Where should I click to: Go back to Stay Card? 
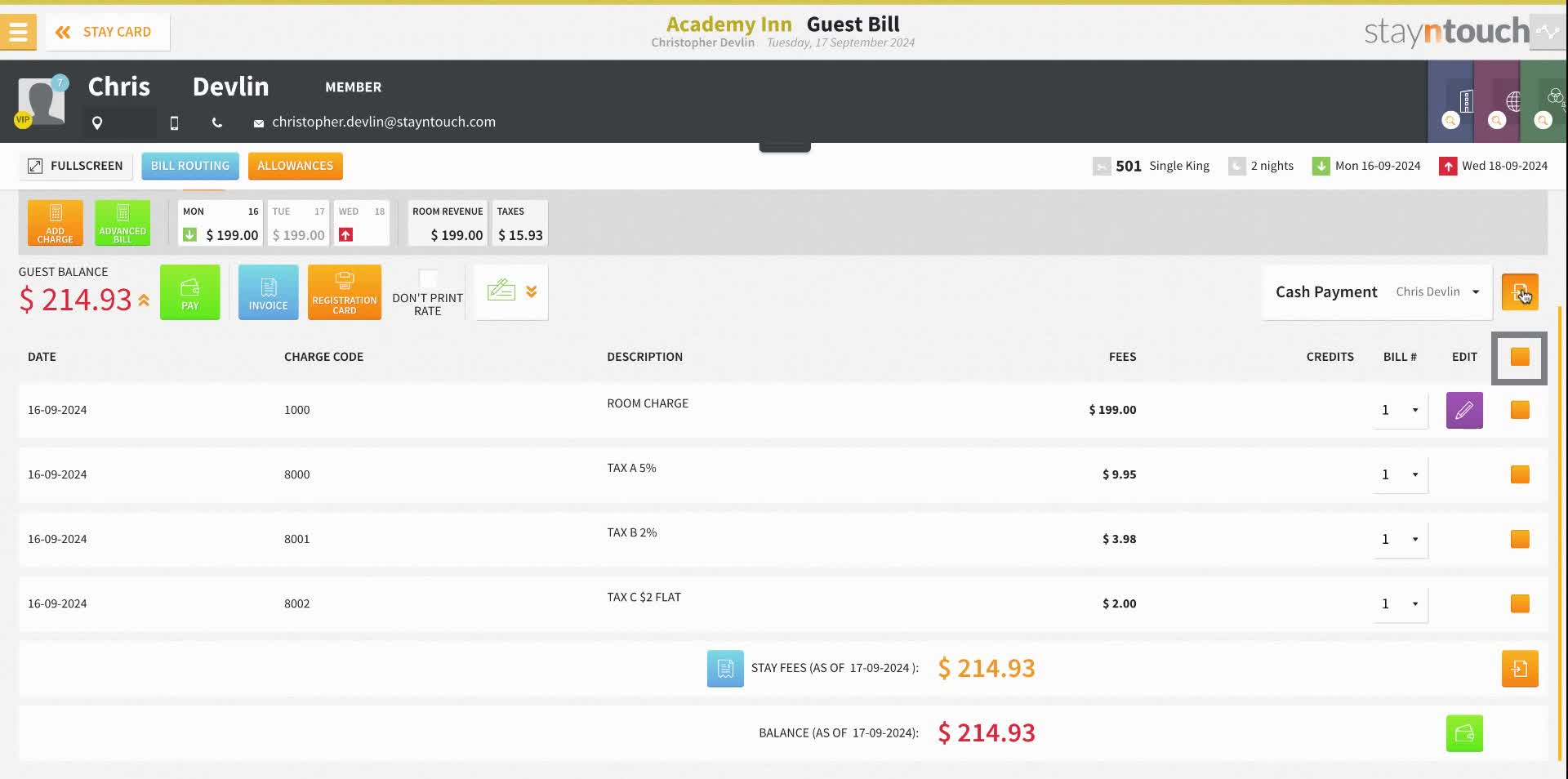click(107, 32)
